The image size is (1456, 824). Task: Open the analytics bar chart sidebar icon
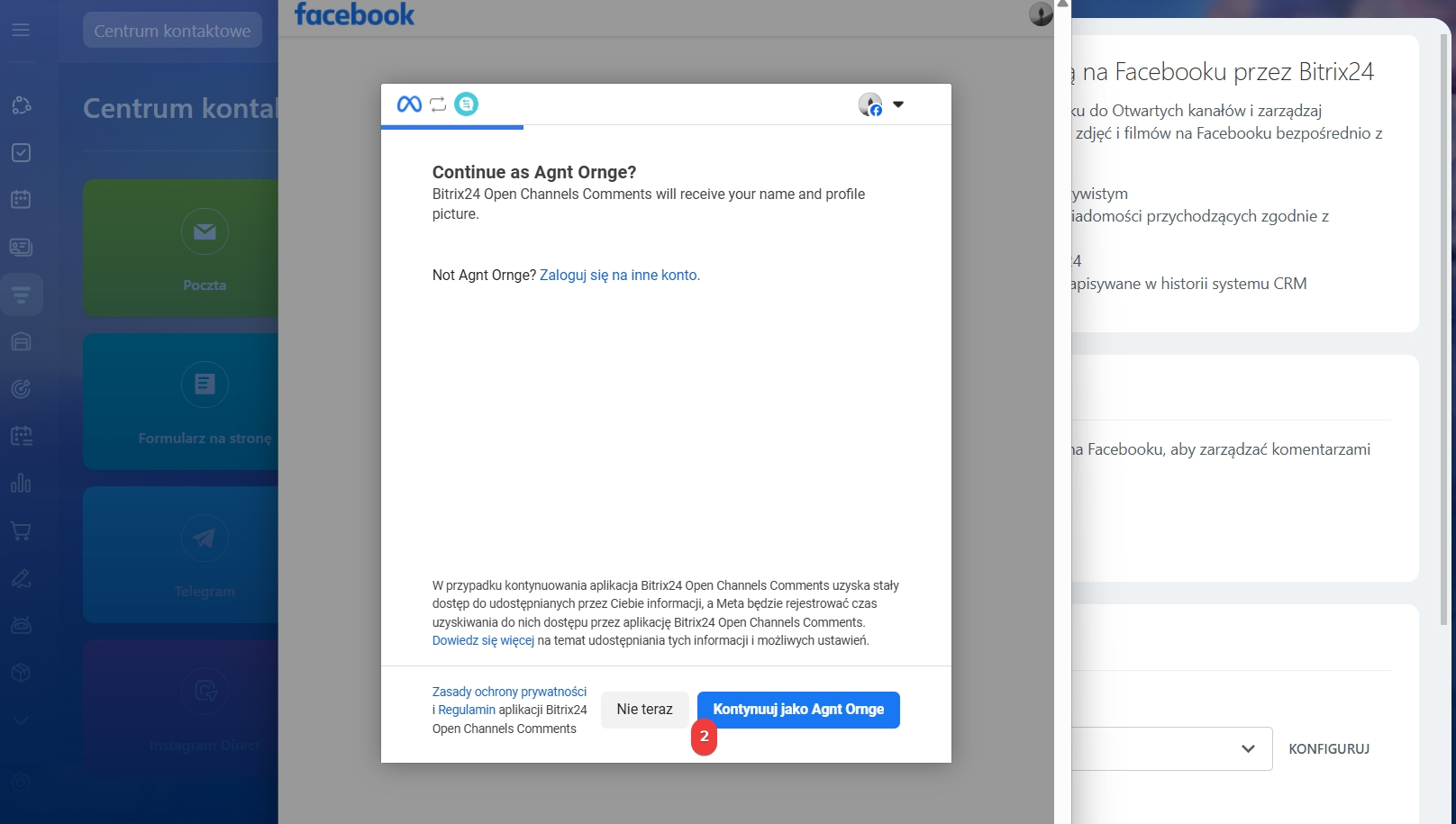coord(21,484)
